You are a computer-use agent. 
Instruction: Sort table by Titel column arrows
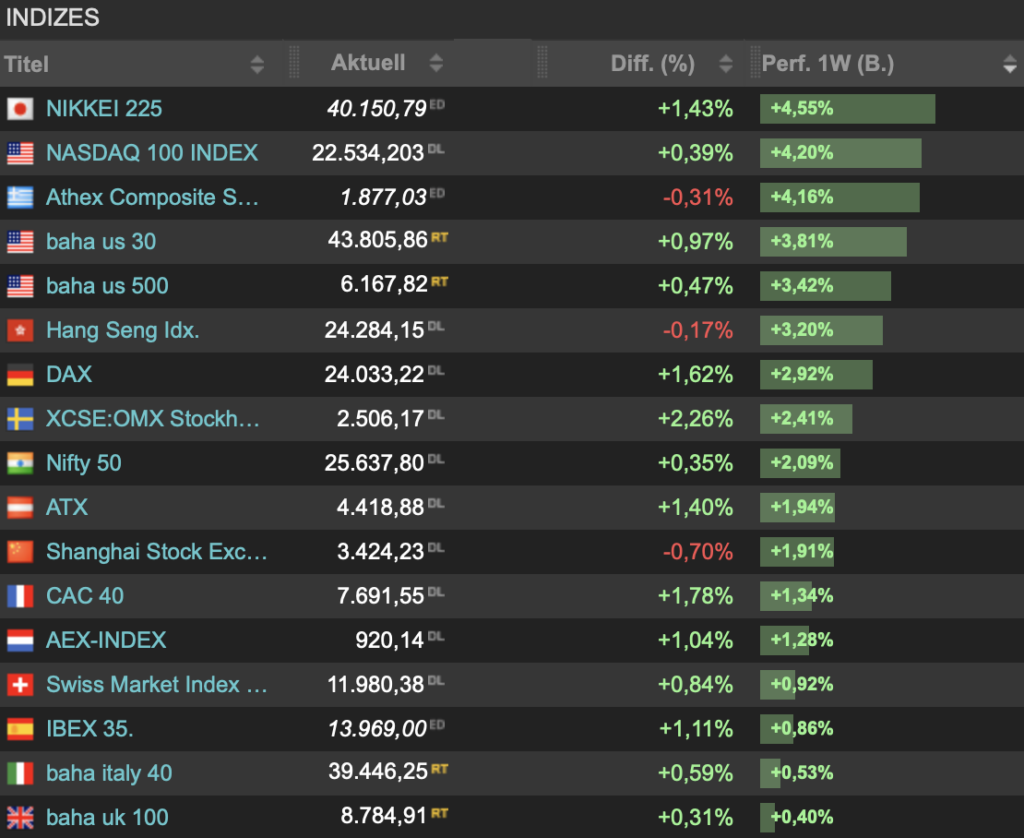tap(257, 64)
